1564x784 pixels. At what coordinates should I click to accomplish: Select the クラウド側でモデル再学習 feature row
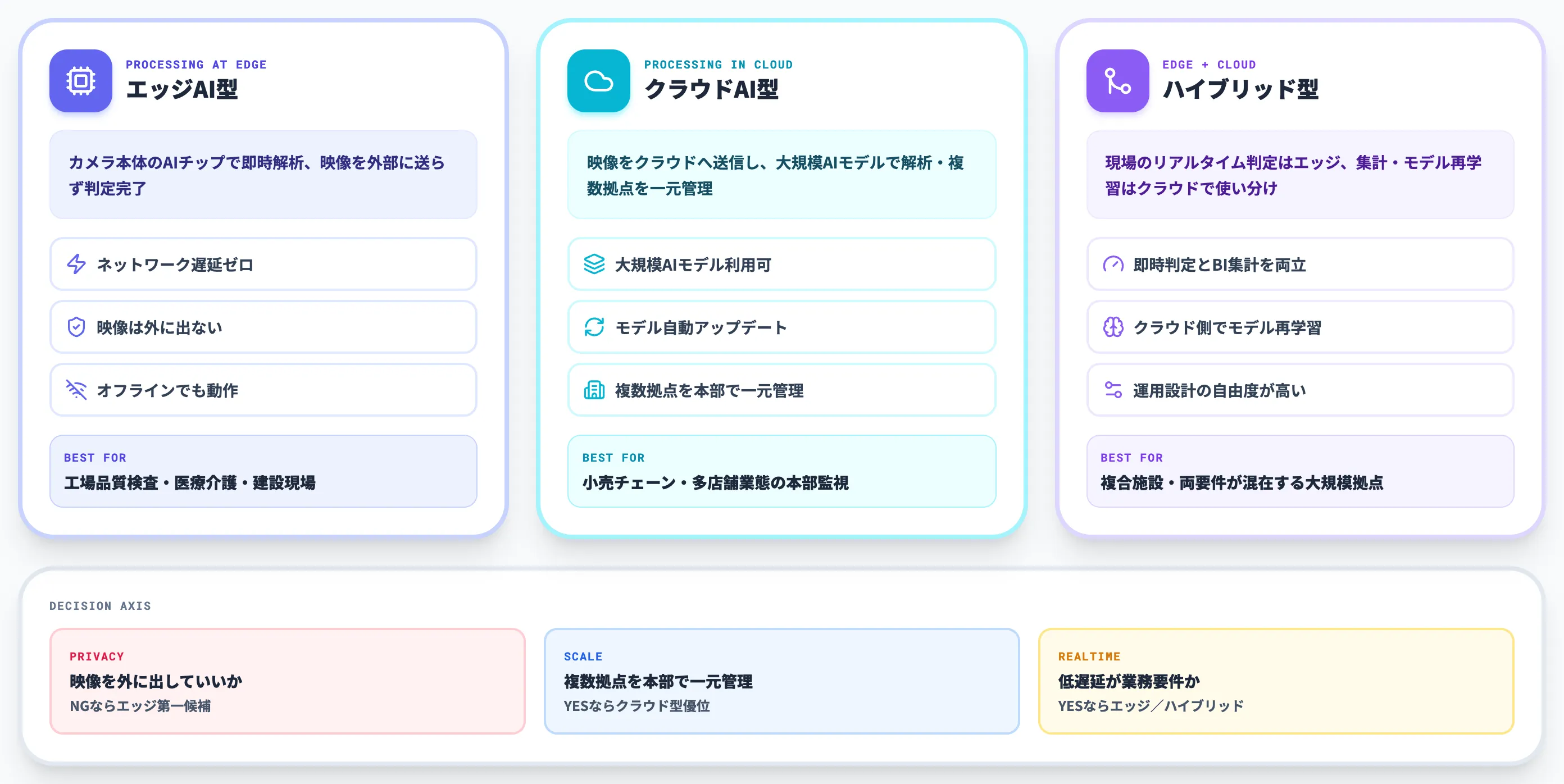1300,327
